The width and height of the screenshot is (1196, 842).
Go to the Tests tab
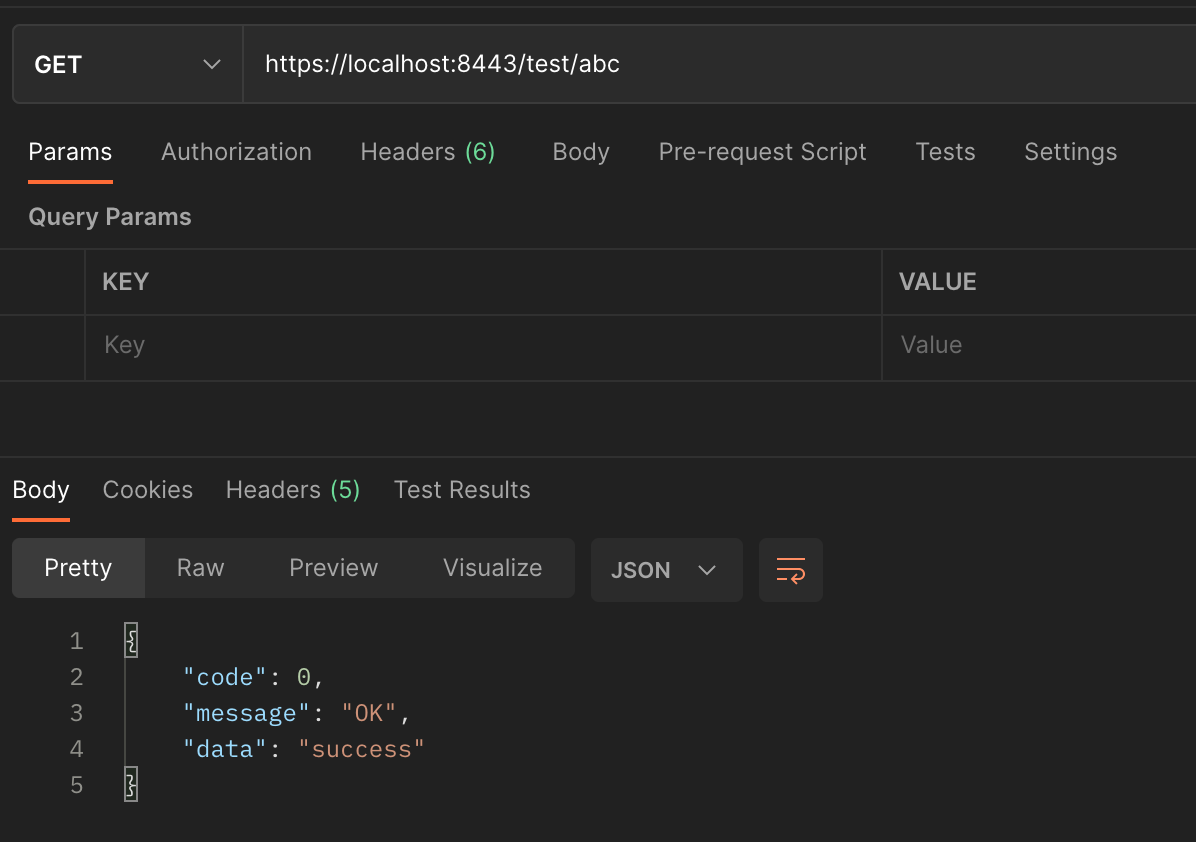pyautogui.click(x=945, y=152)
